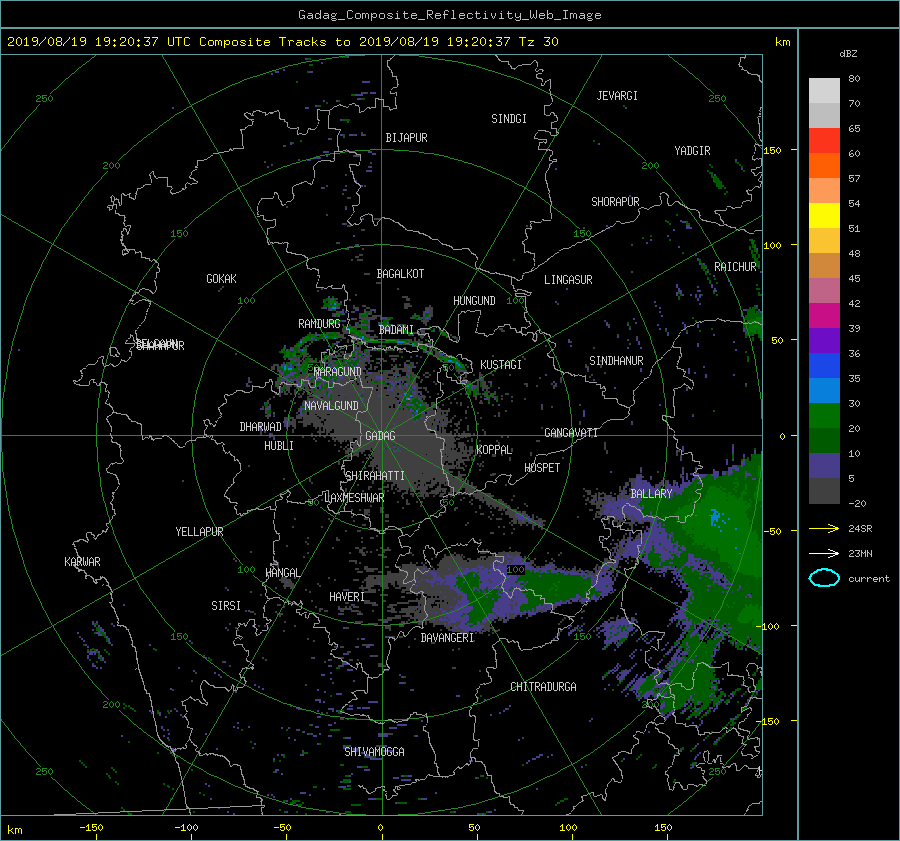Click the BALLARY city label
Image resolution: width=900 pixels, height=841 pixels.
click(x=651, y=494)
